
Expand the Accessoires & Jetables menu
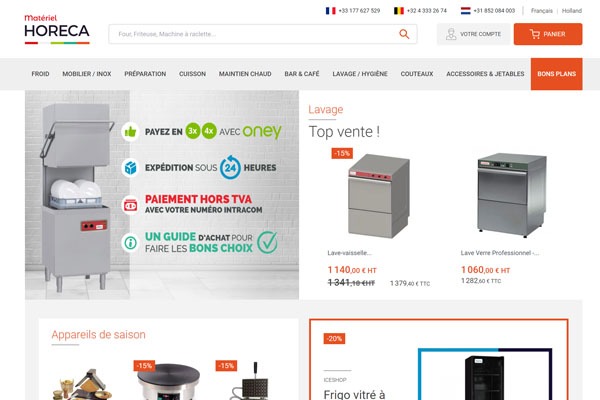(485, 74)
